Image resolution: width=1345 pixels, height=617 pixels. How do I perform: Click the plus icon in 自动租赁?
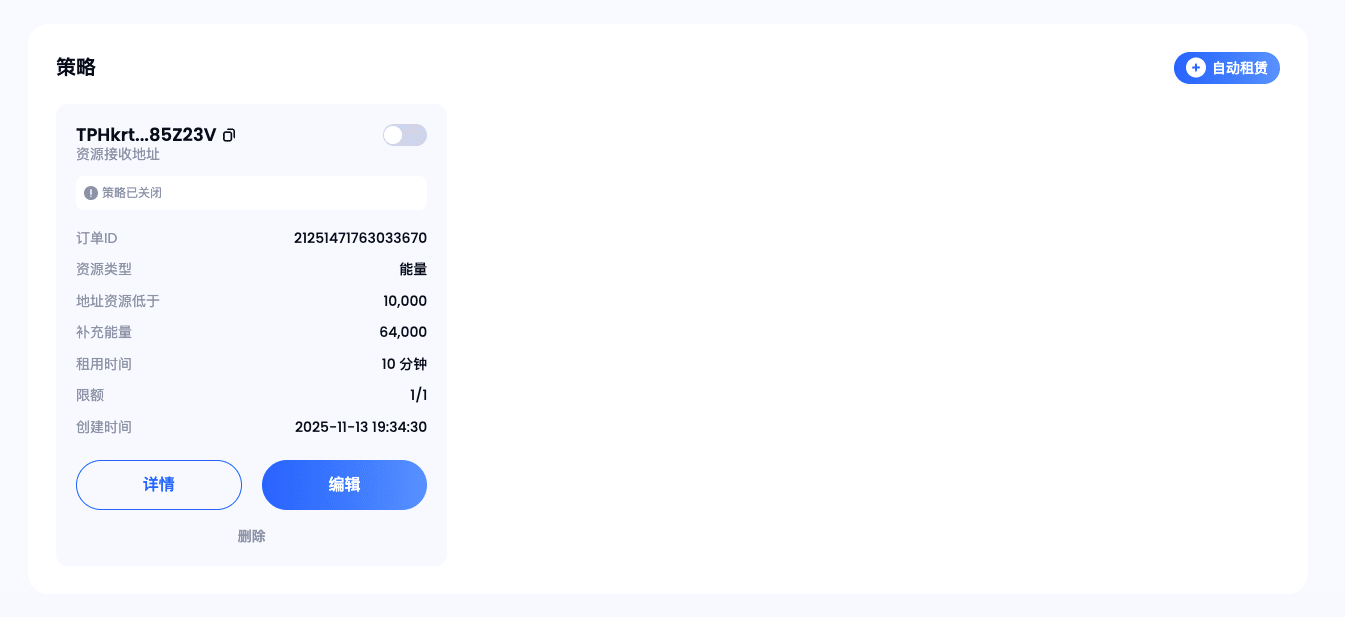(x=1195, y=68)
